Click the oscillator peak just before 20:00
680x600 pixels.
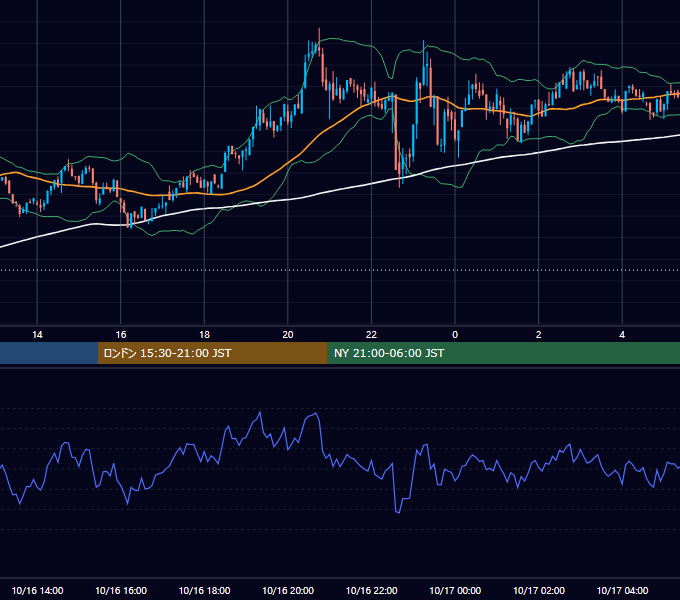(260, 412)
